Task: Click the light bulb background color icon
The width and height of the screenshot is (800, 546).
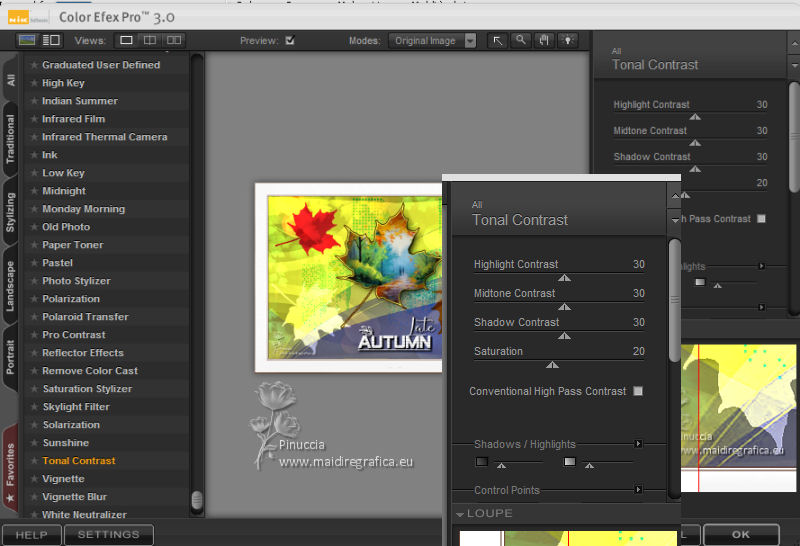Action: pyautogui.click(x=567, y=40)
